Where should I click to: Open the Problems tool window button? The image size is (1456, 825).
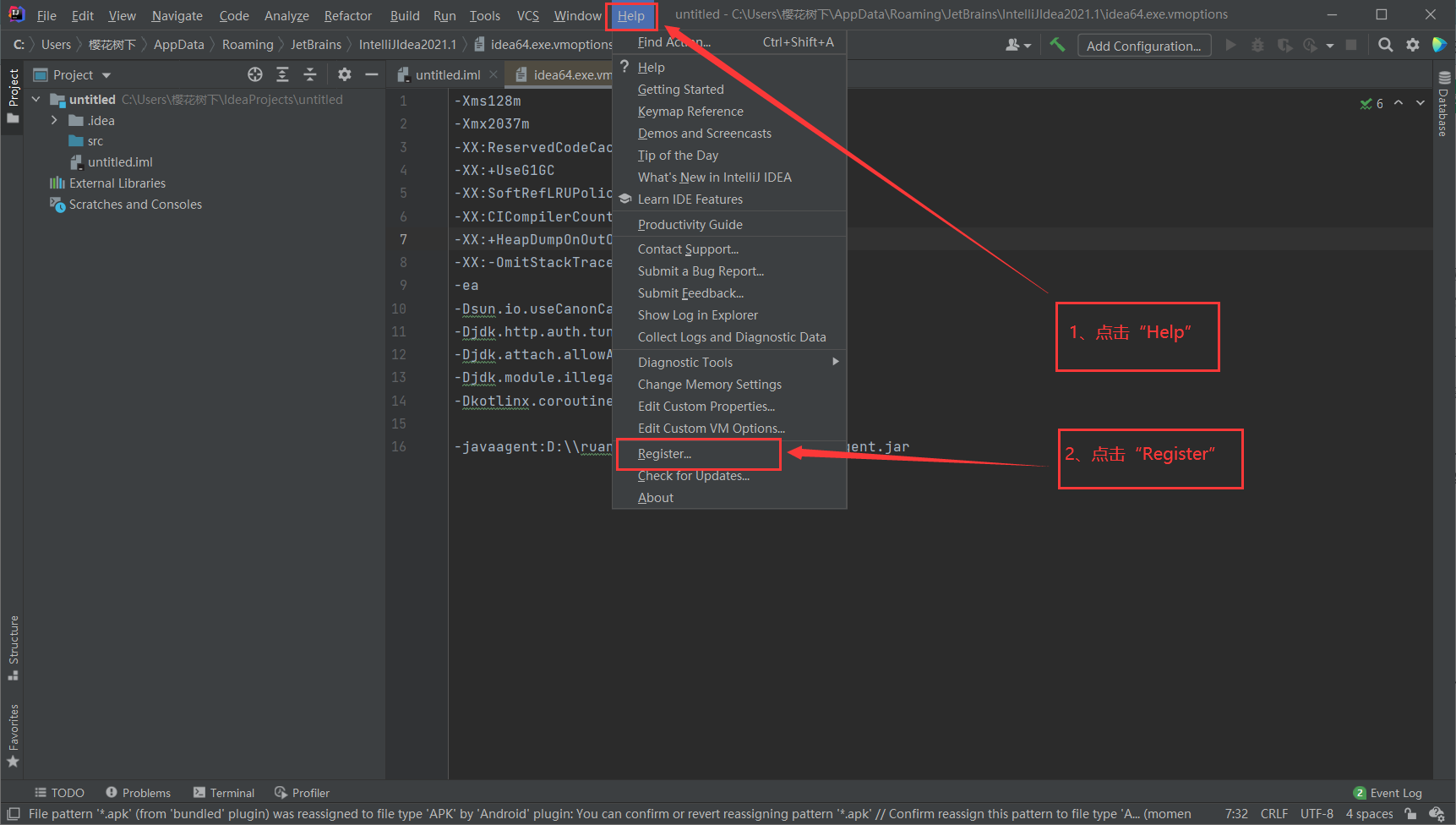coord(139,793)
